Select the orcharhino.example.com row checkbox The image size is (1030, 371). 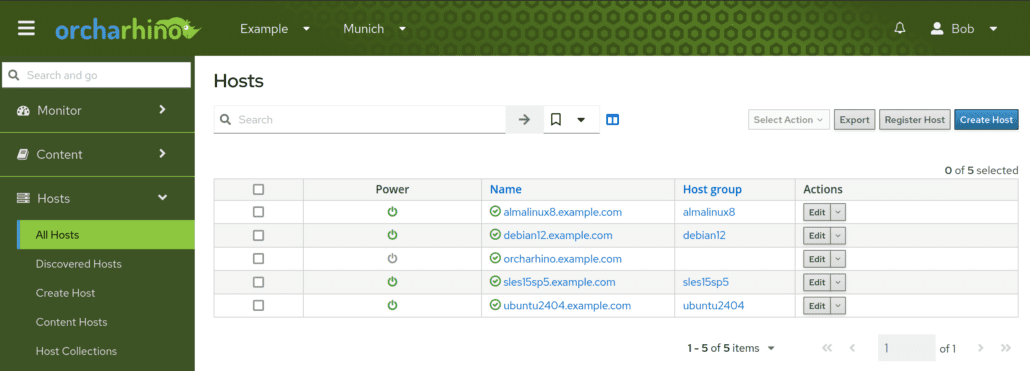pos(258,259)
